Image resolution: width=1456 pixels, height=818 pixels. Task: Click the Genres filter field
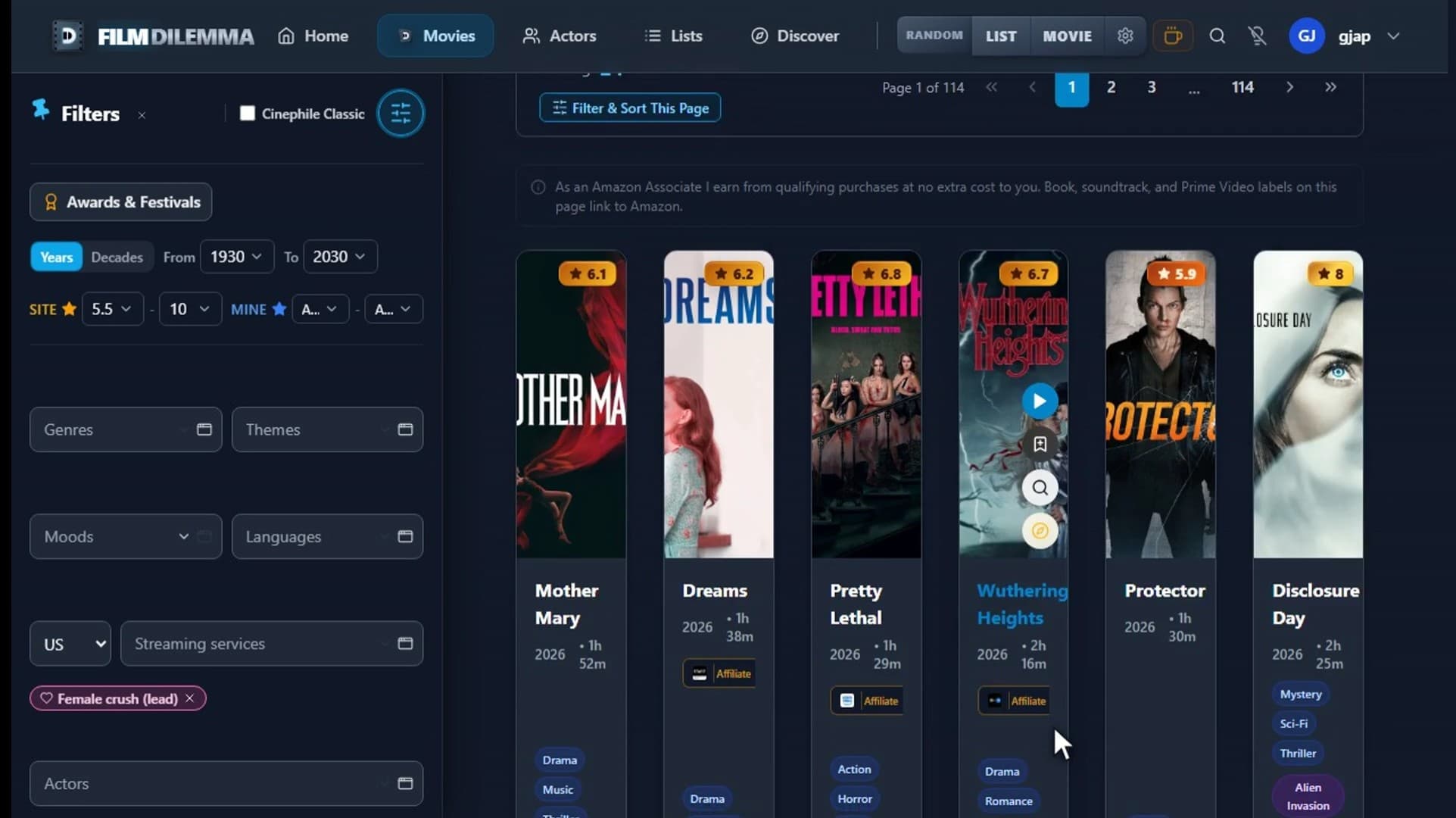pos(126,429)
